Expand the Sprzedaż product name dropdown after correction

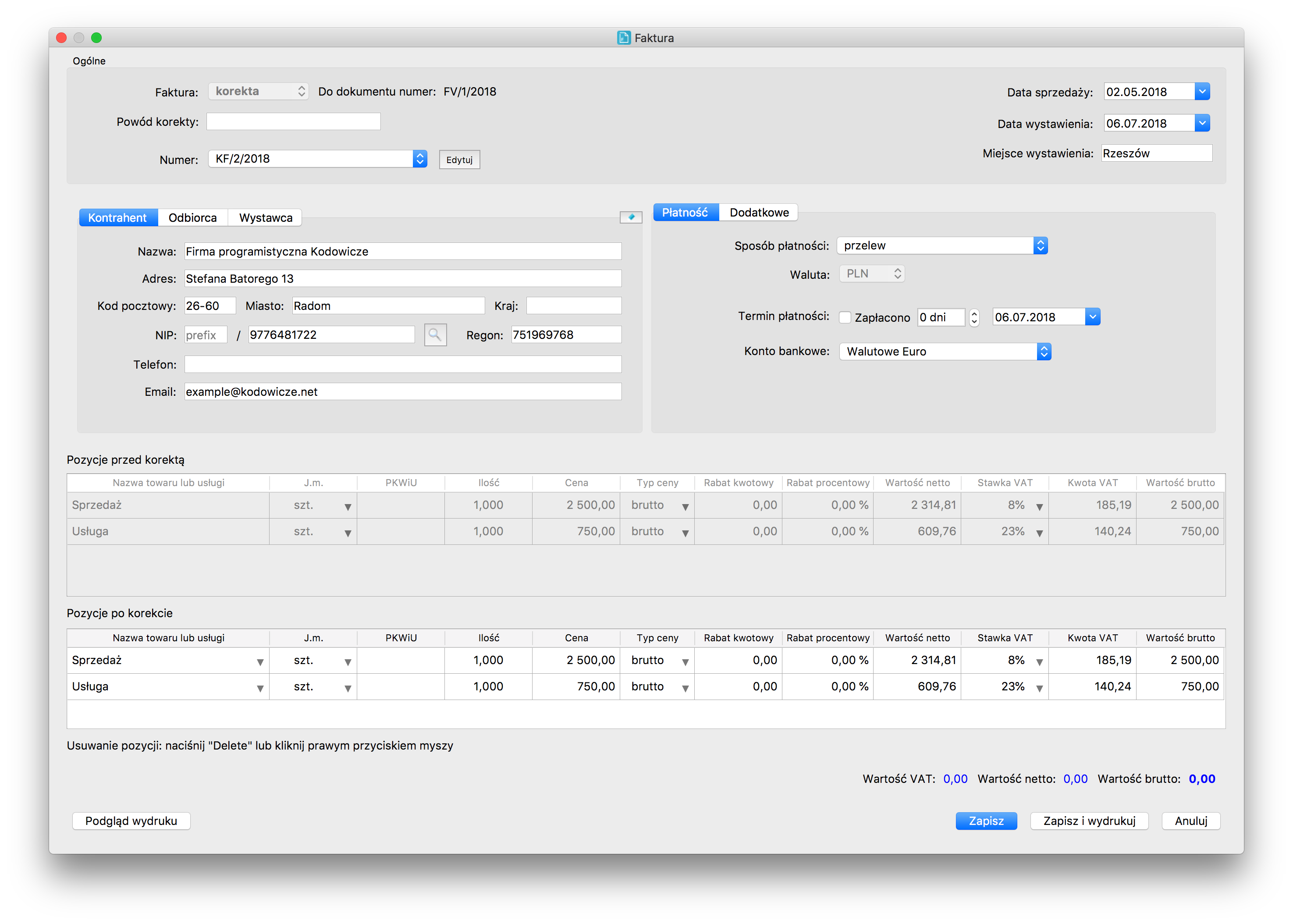tap(260, 662)
